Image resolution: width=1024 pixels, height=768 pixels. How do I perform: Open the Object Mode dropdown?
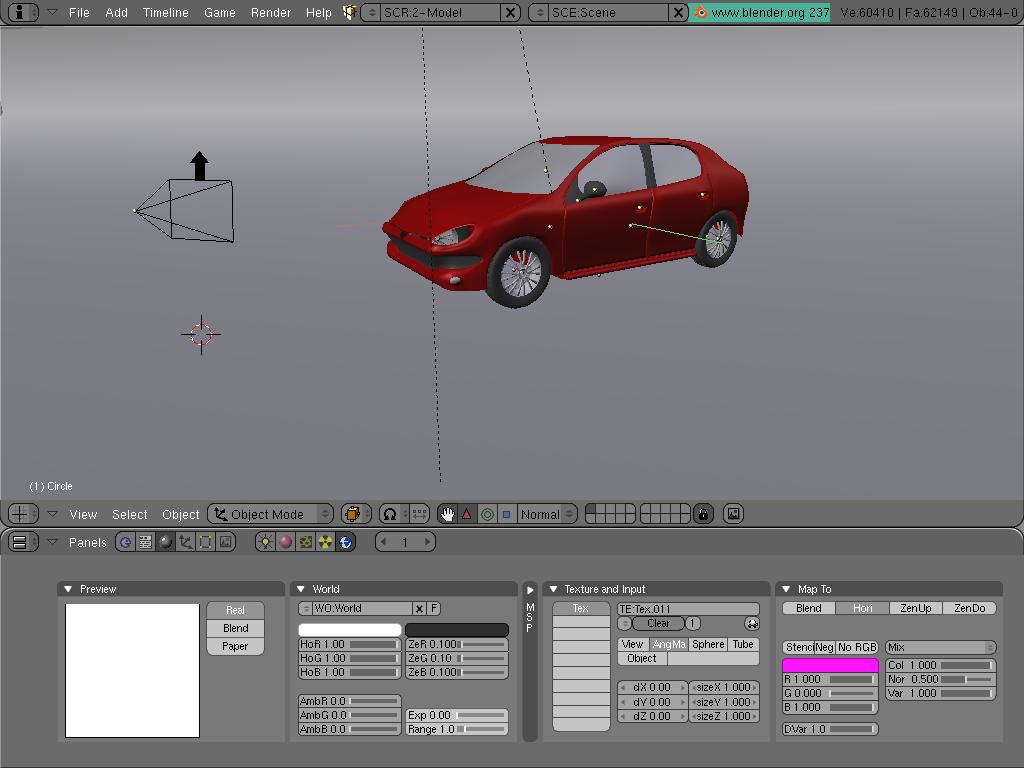click(270, 514)
